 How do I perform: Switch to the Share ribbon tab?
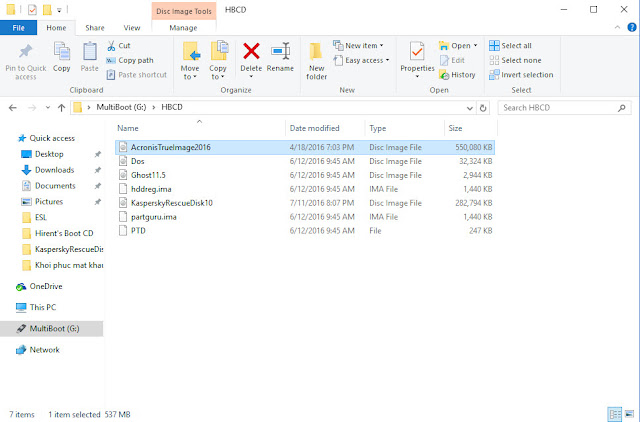95,28
